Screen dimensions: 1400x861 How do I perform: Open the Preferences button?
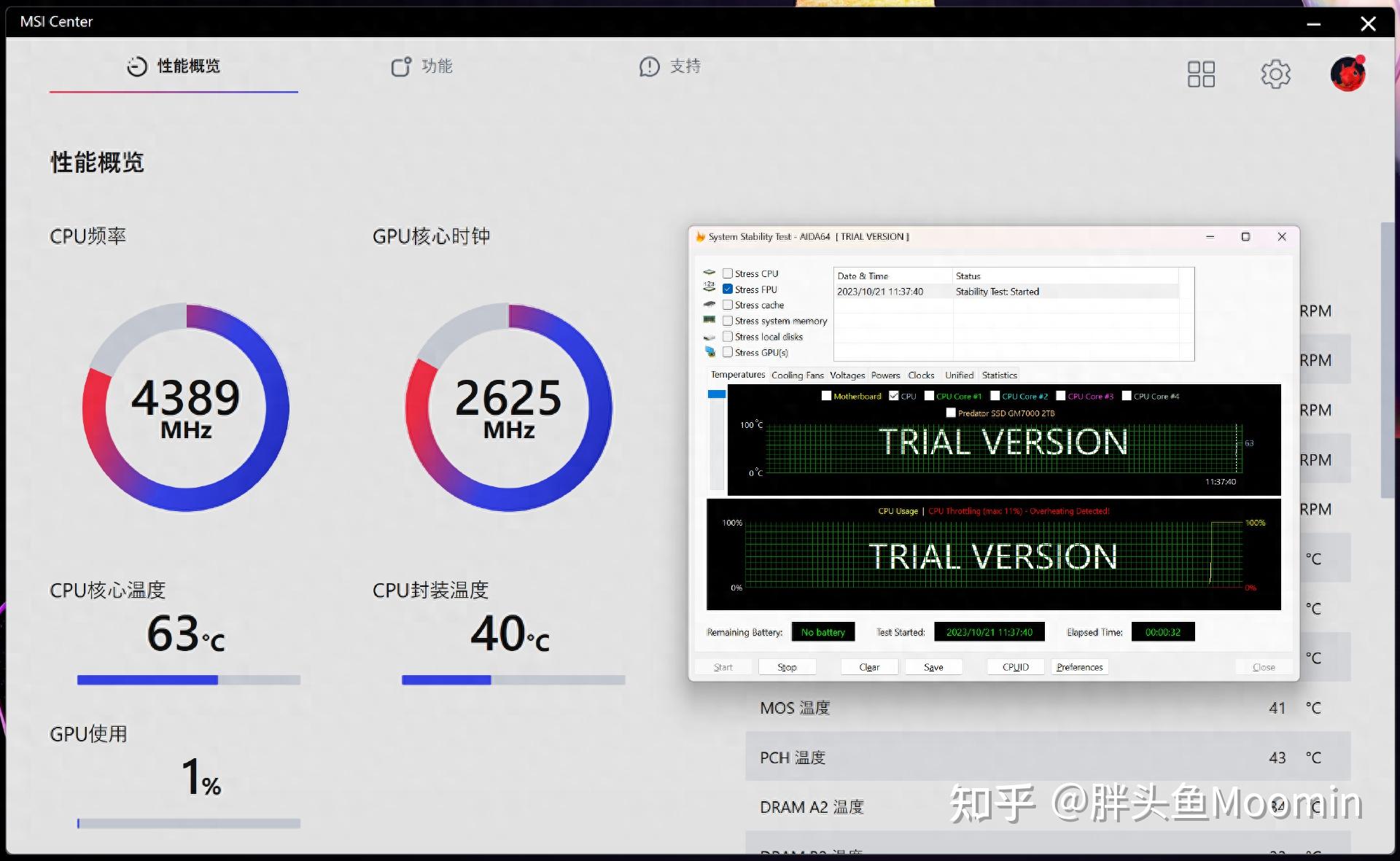pos(1079,667)
